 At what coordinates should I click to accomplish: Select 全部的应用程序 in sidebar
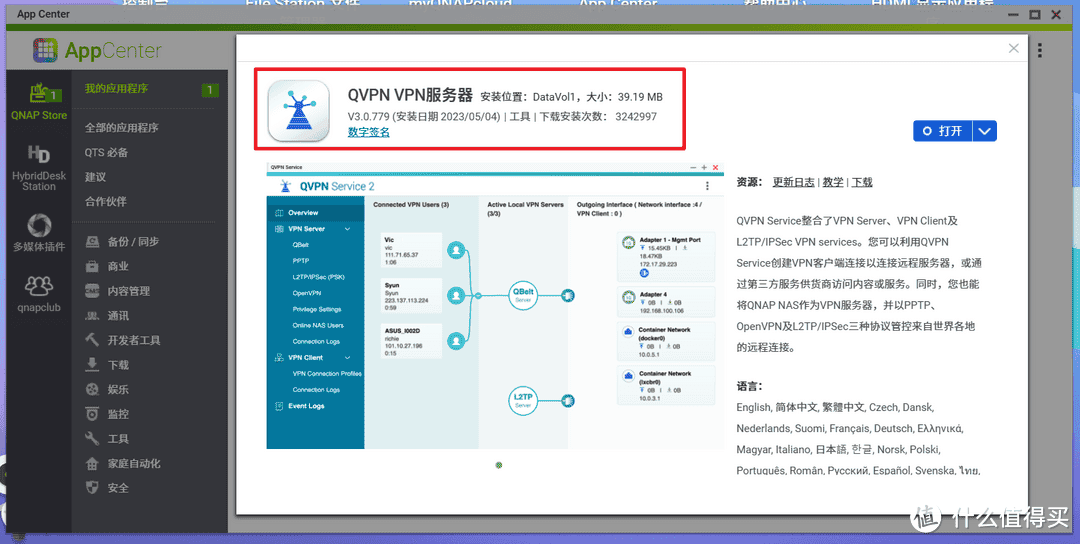pyautogui.click(x=122, y=127)
